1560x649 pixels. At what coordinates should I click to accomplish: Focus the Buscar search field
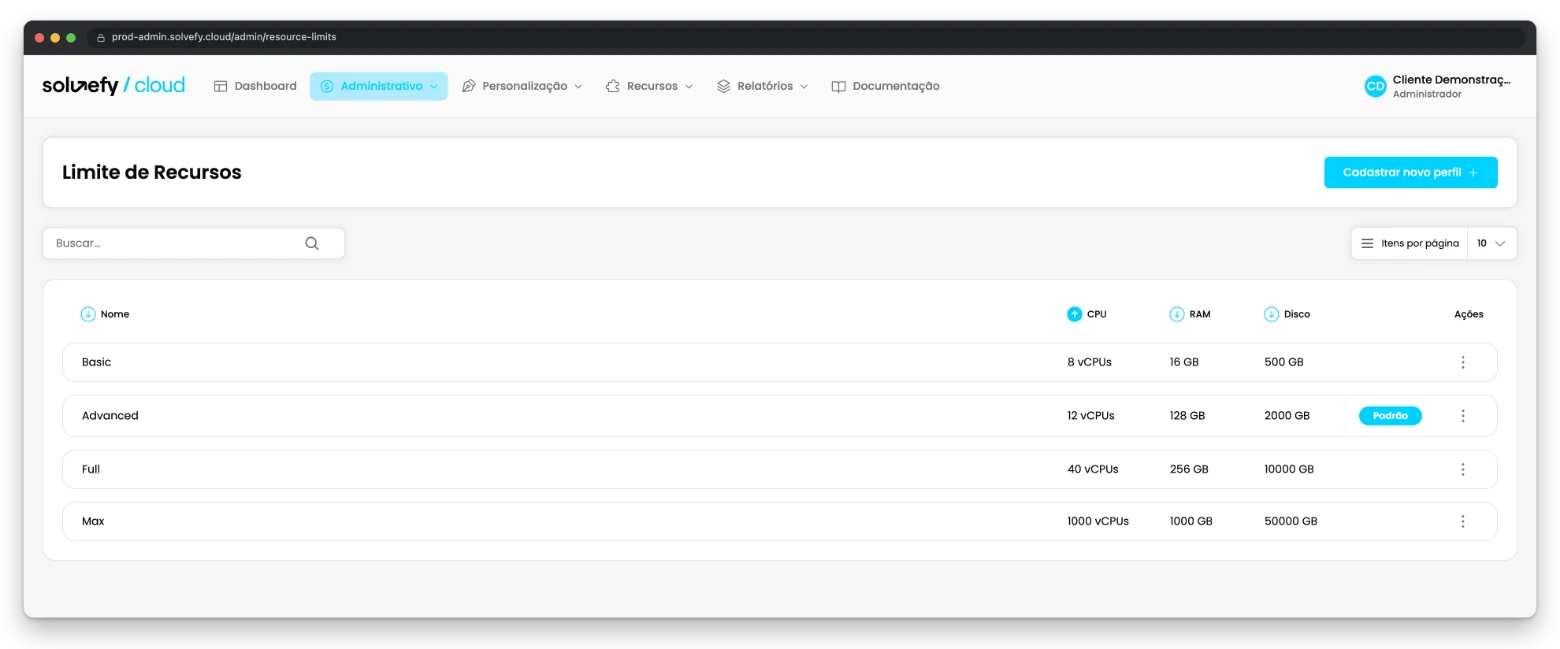194,243
